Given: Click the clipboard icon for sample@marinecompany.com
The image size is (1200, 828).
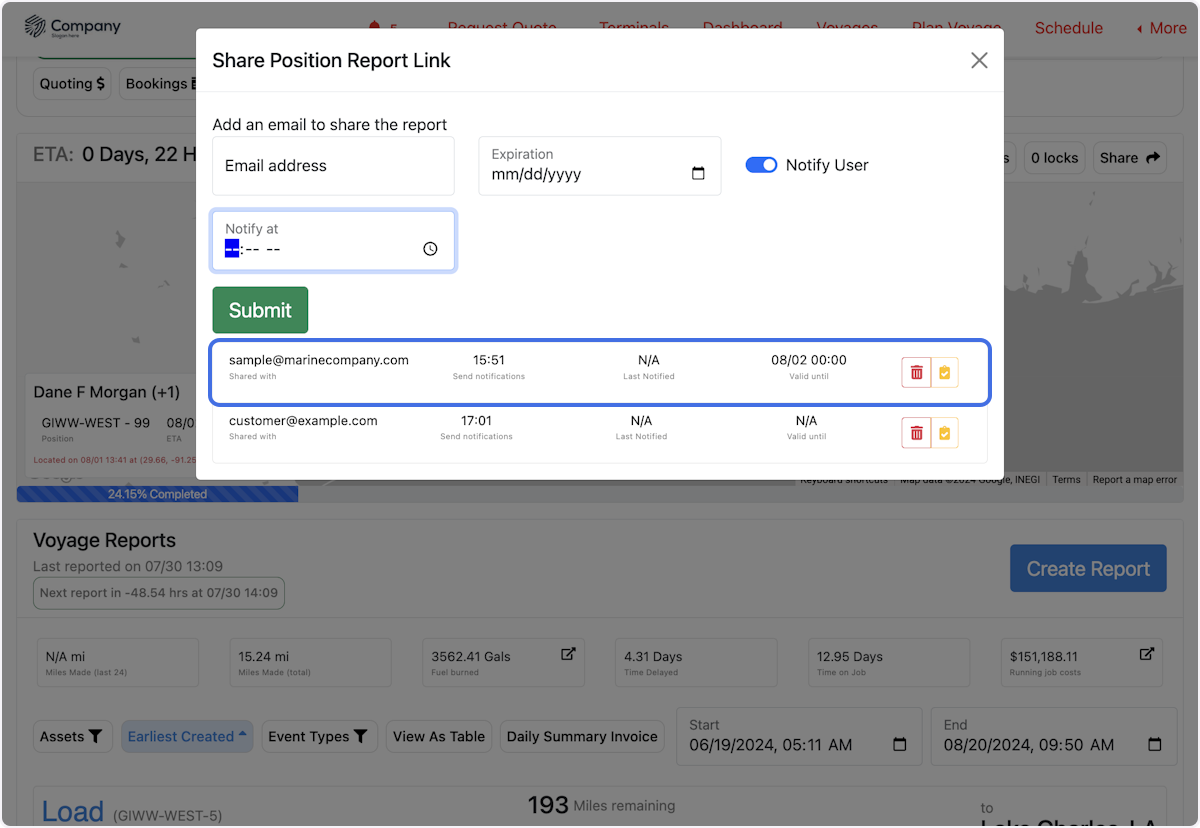Looking at the screenshot, I should pos(944,371).
